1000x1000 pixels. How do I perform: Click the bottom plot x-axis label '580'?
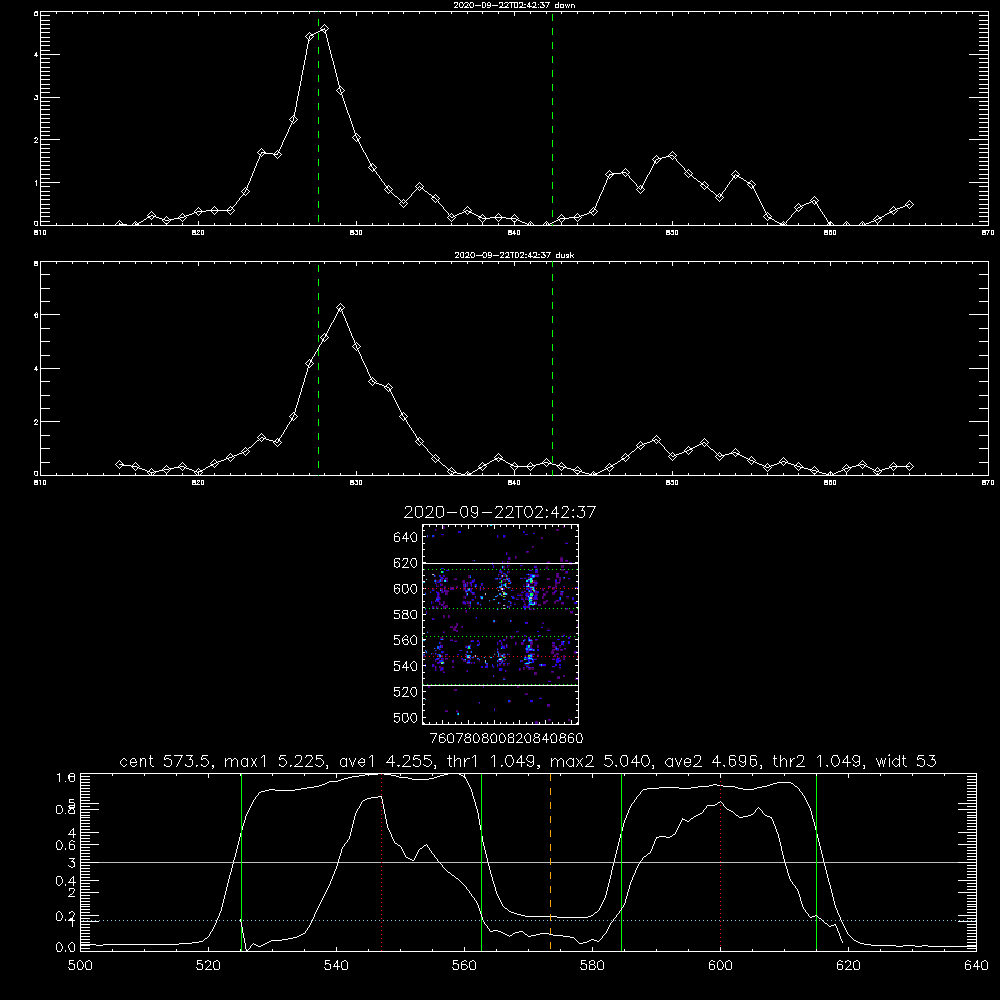[x=592, y=966]
